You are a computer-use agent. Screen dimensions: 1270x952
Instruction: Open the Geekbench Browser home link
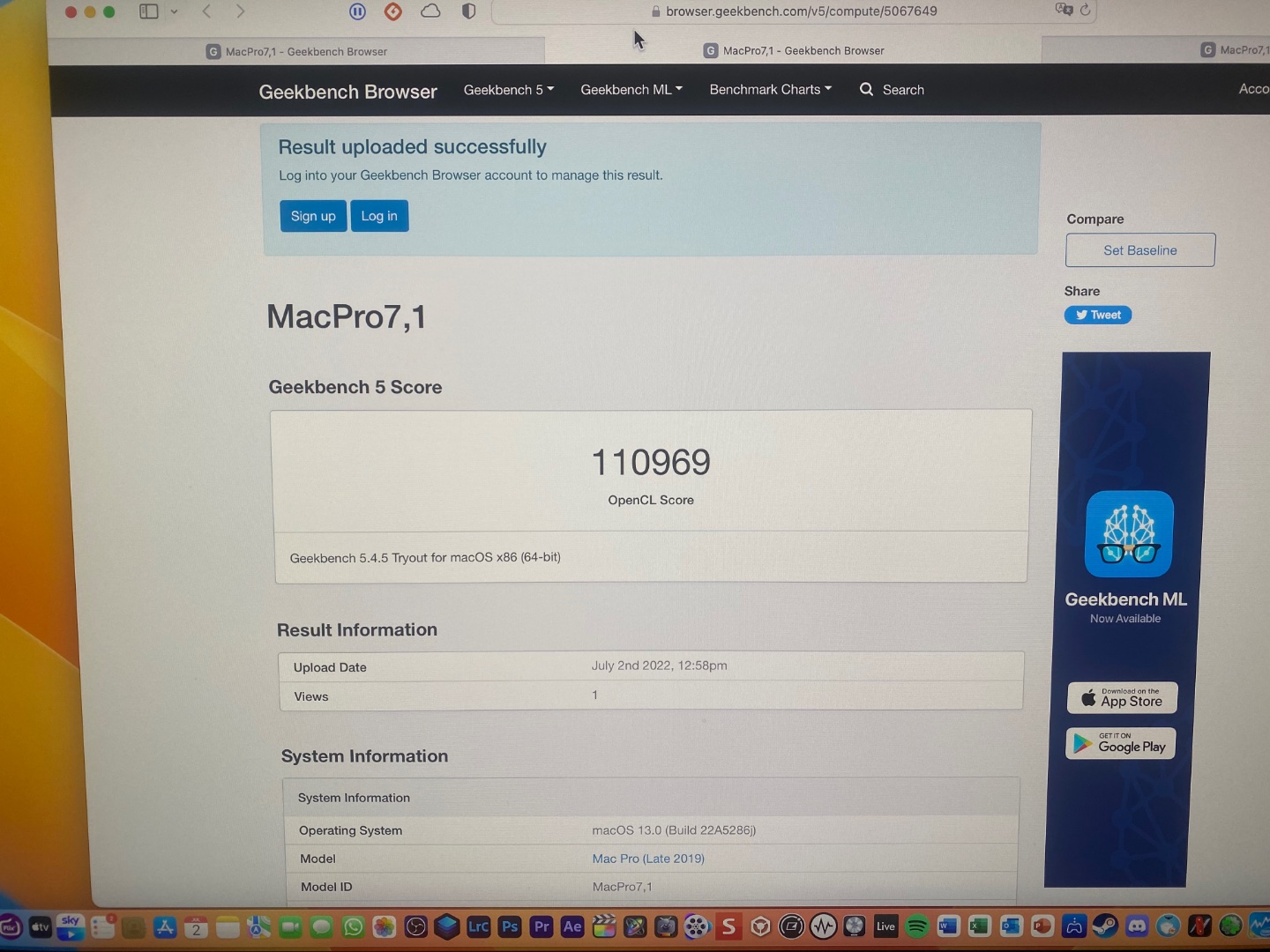click(x=347, y=92)
